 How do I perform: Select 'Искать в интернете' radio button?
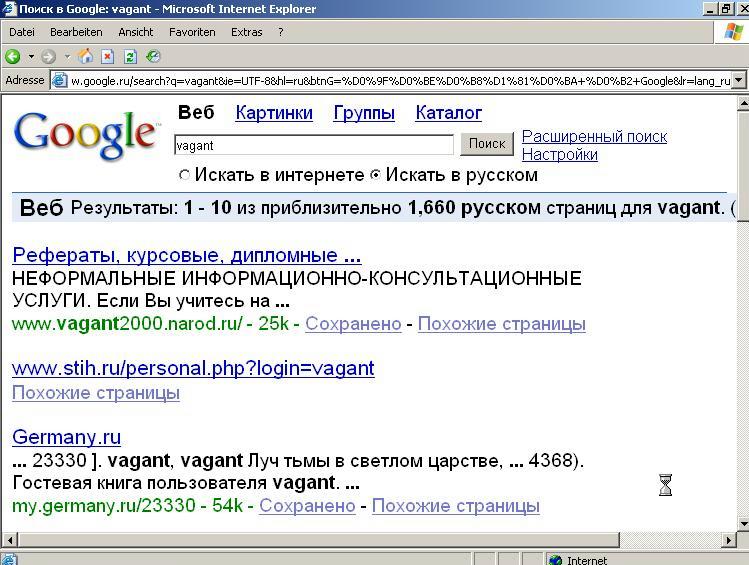point(184,175)
